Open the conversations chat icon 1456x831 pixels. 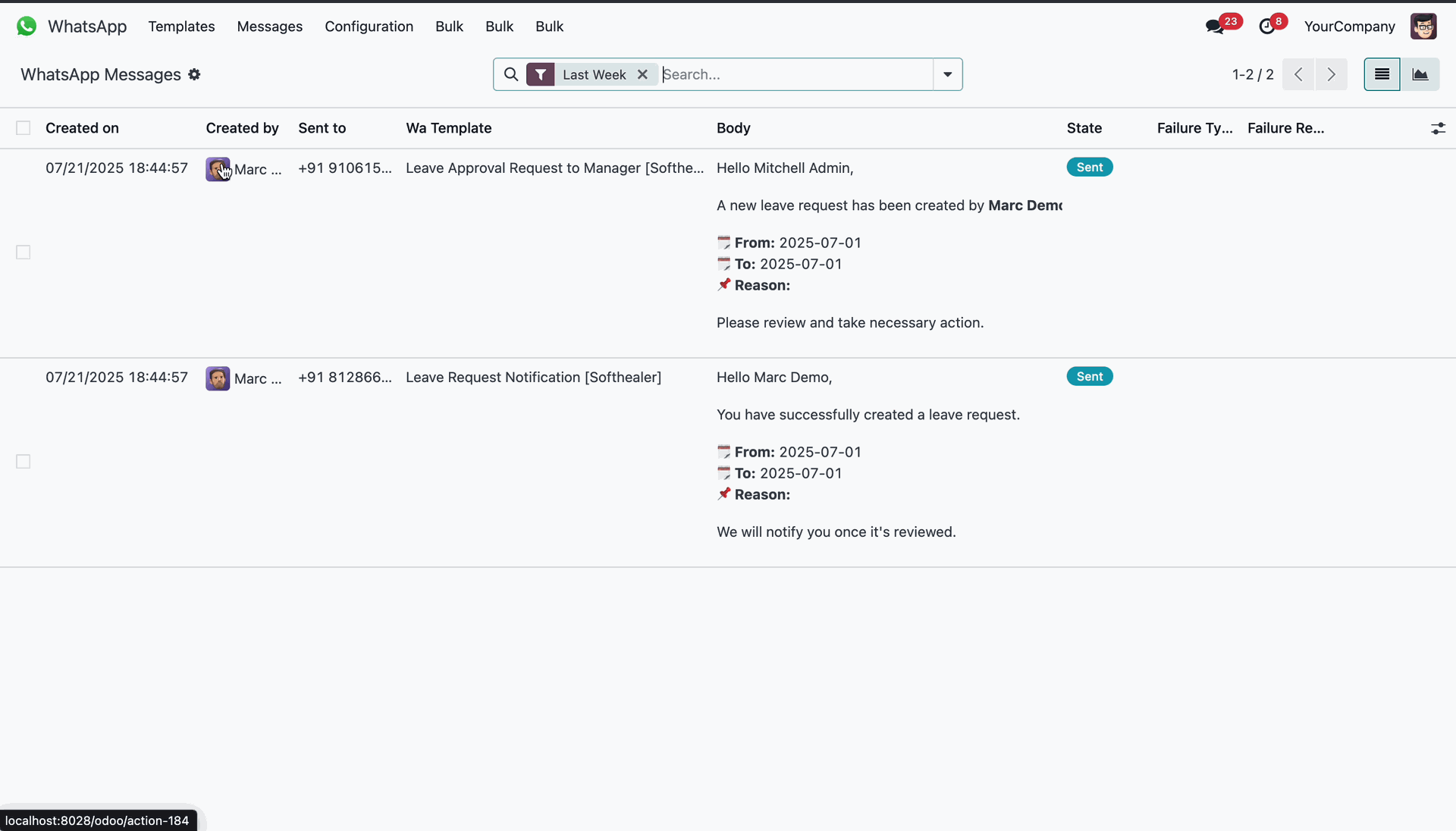point(1215,27)
